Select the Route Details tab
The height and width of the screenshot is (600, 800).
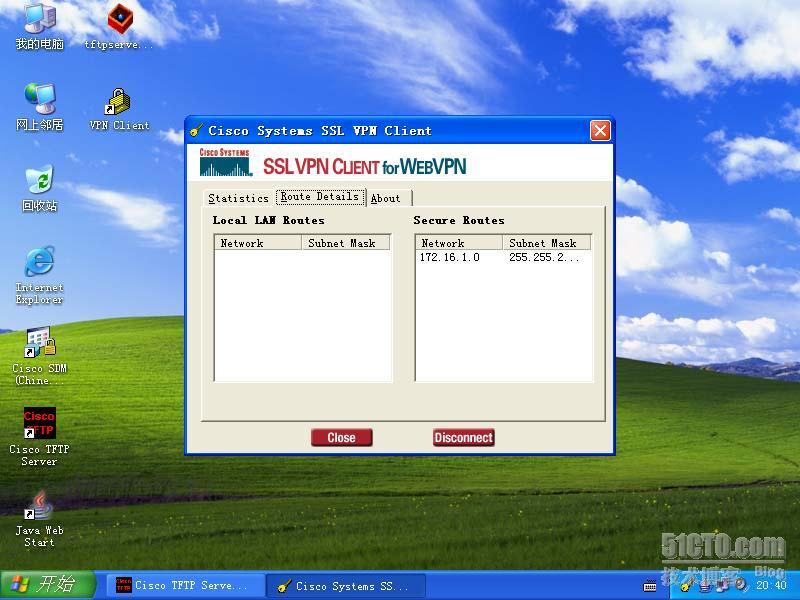click(x=320, y=197)
